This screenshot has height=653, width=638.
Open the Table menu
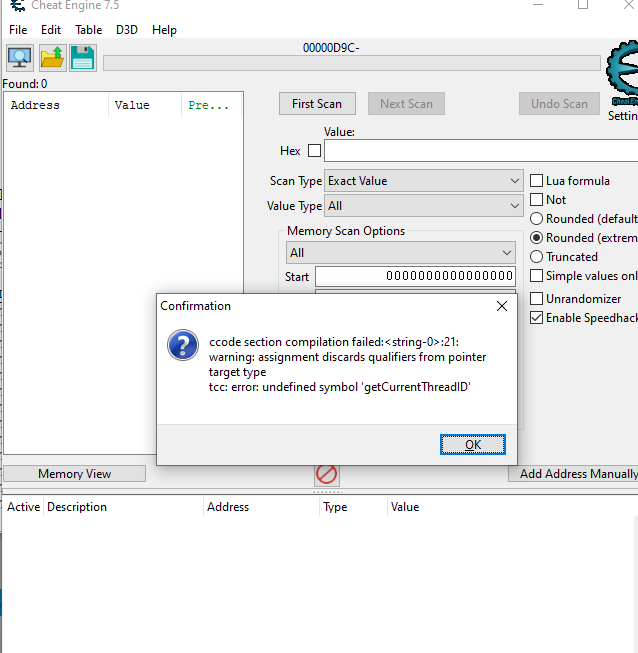coord(88,30)
